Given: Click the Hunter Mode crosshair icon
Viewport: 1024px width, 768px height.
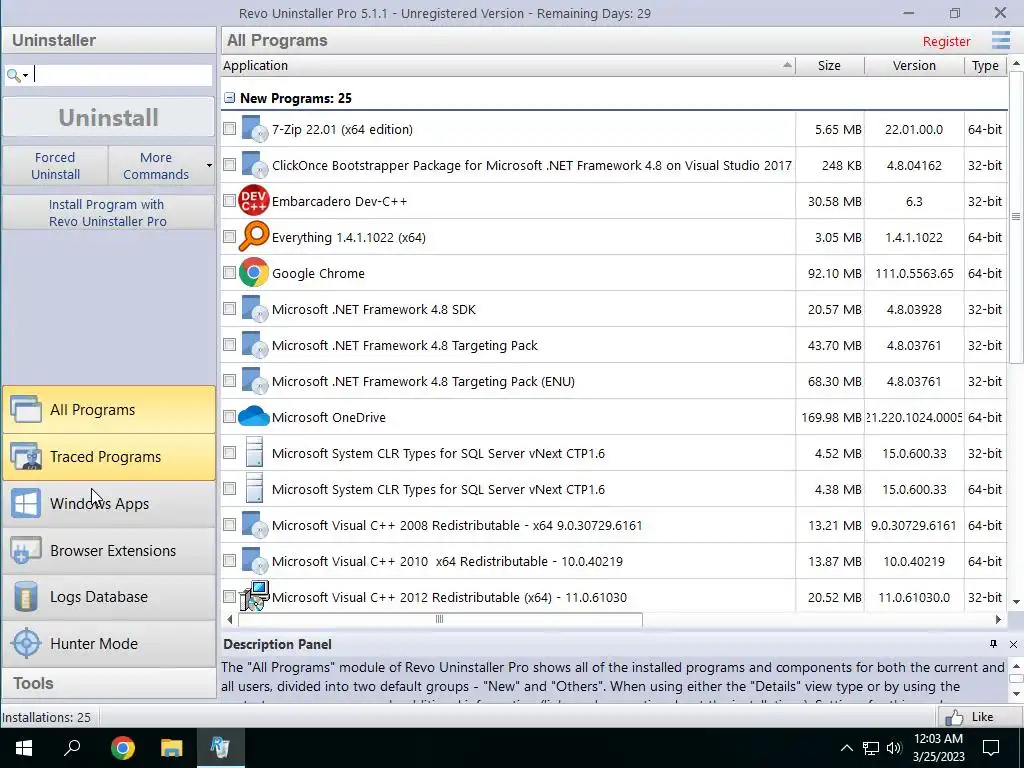Looking at the screenshot, I should pyautogui.click(x=26, y=643).
